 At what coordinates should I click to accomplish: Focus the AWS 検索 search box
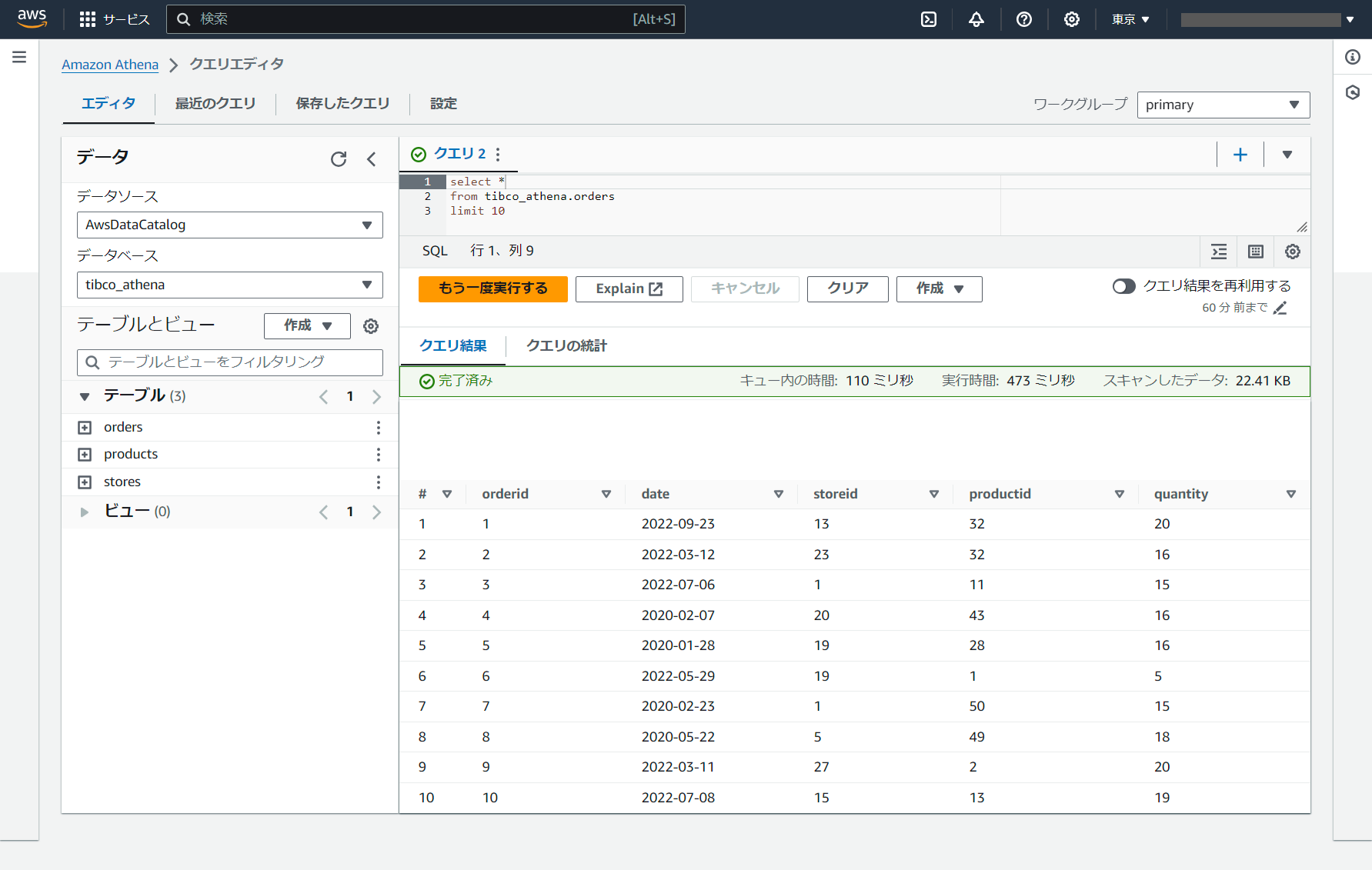(x=426, y=19)
